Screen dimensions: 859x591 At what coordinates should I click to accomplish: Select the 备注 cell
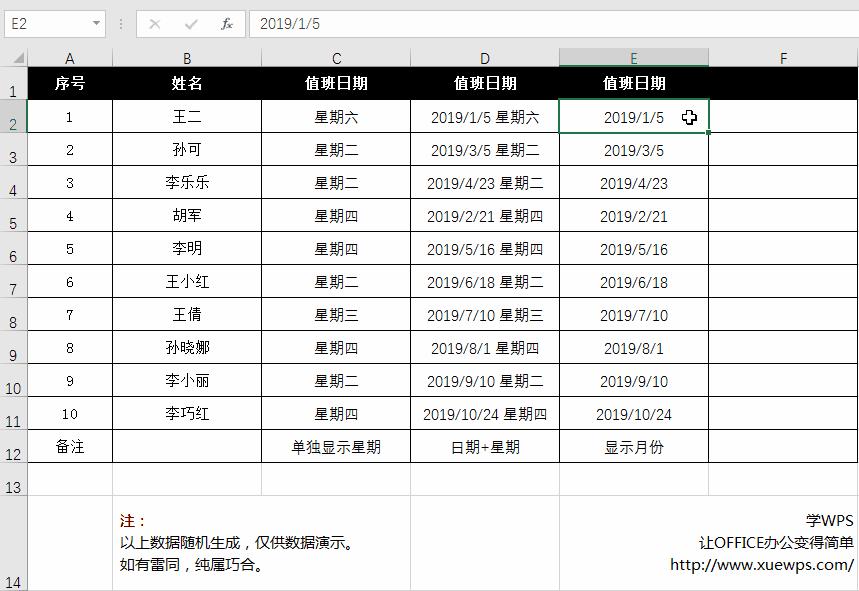tap(69, 447)
